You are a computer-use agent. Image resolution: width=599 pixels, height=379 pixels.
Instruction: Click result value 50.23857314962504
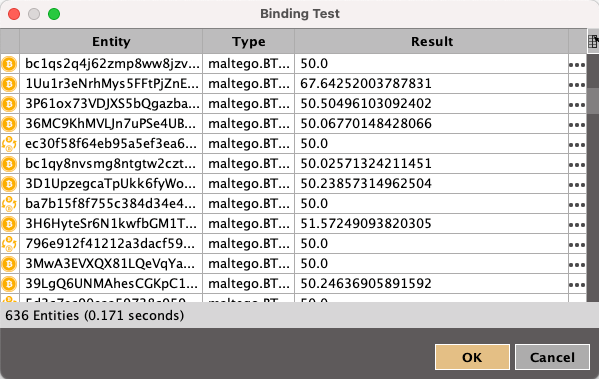pos(366,184)
